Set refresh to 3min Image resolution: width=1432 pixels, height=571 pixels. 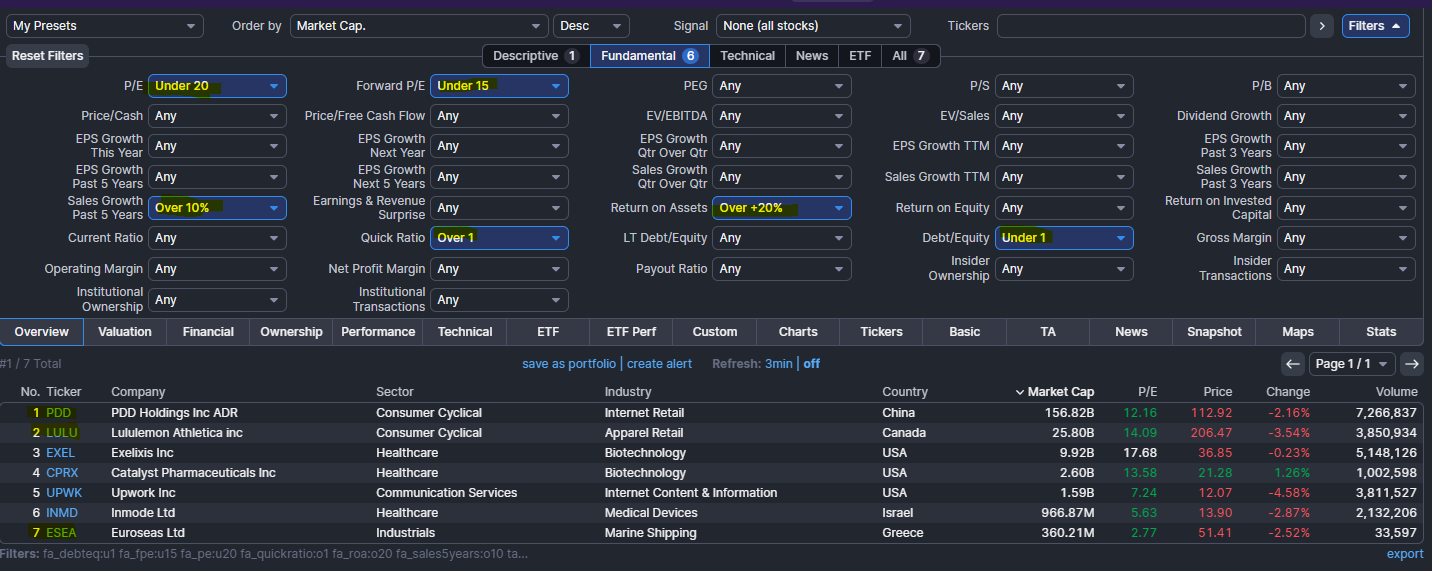pyautogui.click(x=779, y=364)
